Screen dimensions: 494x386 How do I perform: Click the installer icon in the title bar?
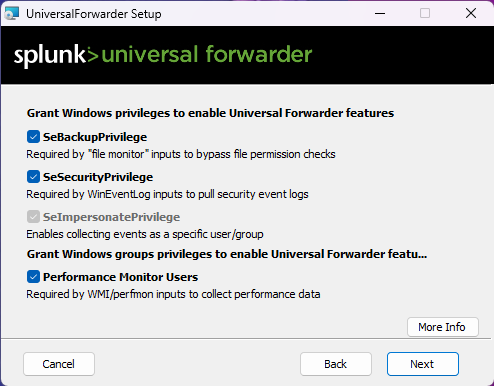12,13
